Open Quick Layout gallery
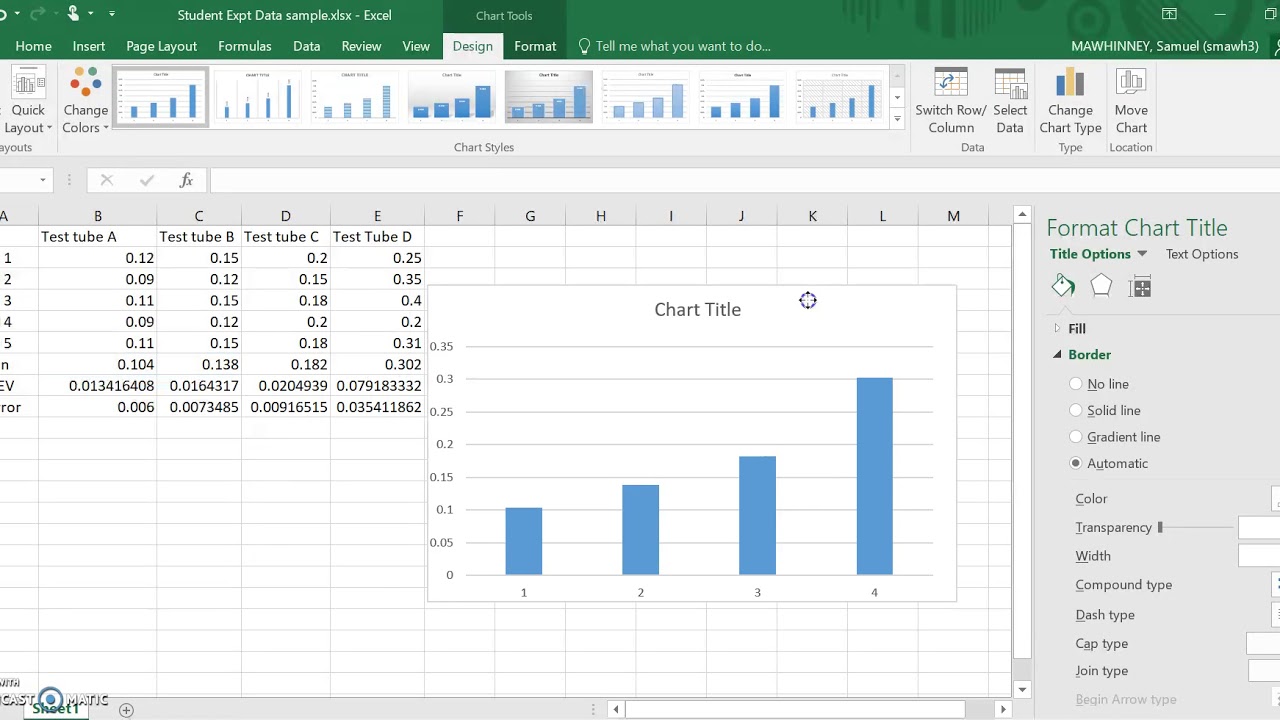1280x720 pixels. point(26,100)
